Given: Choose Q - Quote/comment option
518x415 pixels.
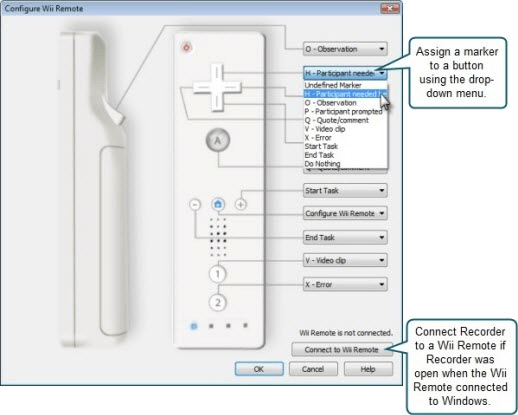Looking at the screenshot, I should coord(345,120).
